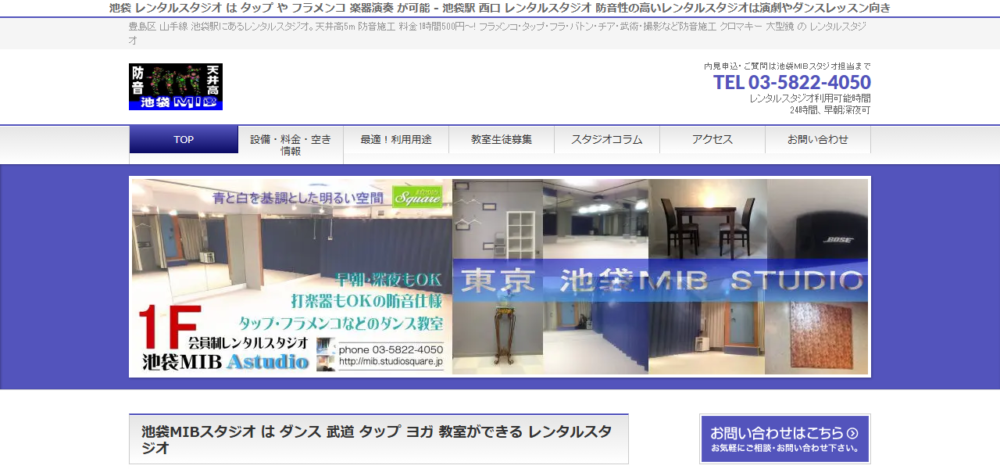Open the TOP navigation tab
The width and height of the screenshot is (1000, 469).
(x=184, y=140)
